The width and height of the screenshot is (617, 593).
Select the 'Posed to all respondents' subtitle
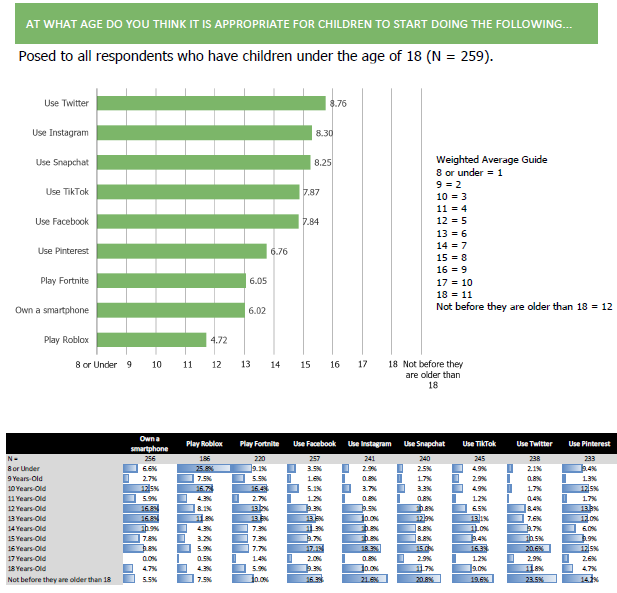(256, 56)
